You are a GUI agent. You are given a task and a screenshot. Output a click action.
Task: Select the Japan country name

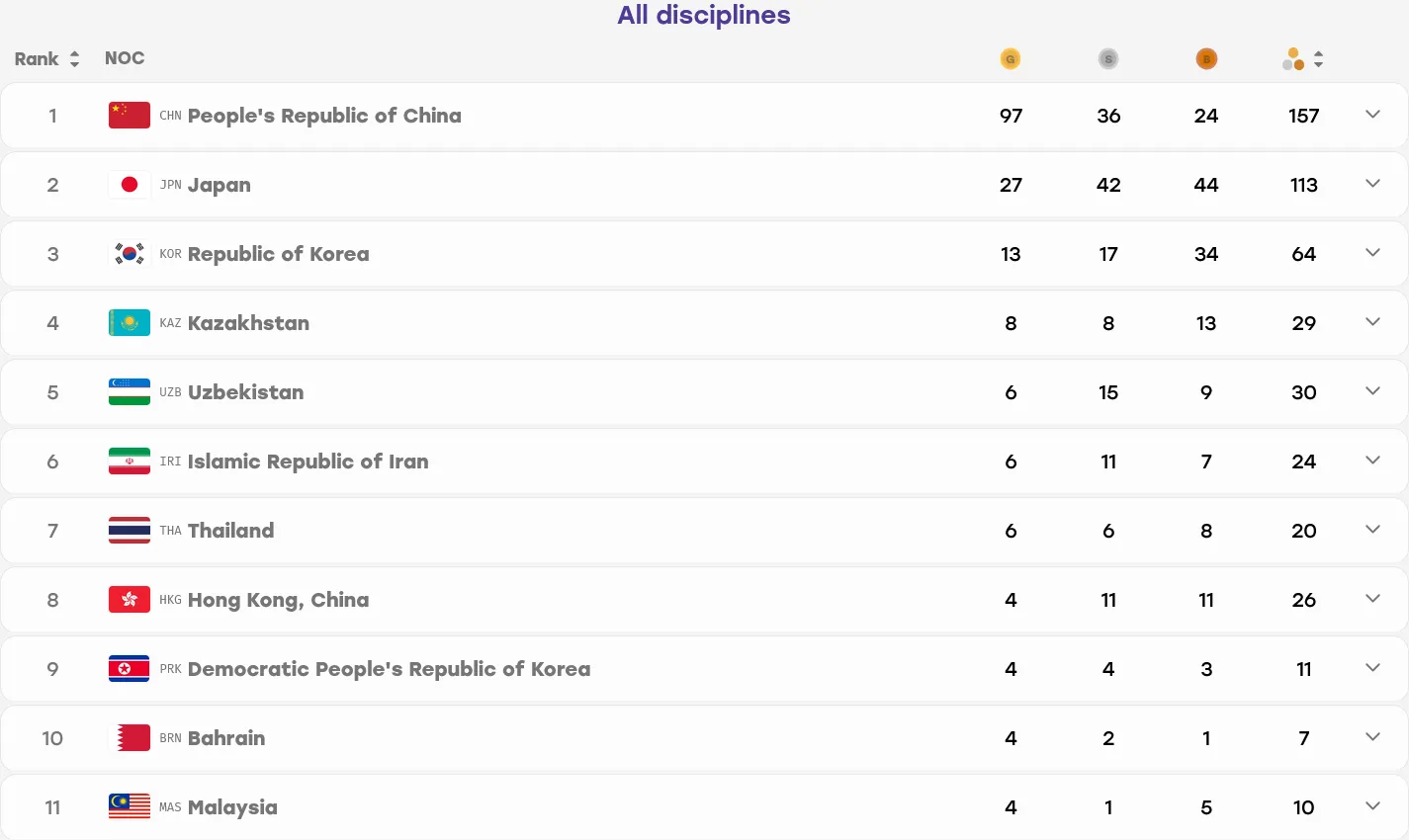(220, 185)
